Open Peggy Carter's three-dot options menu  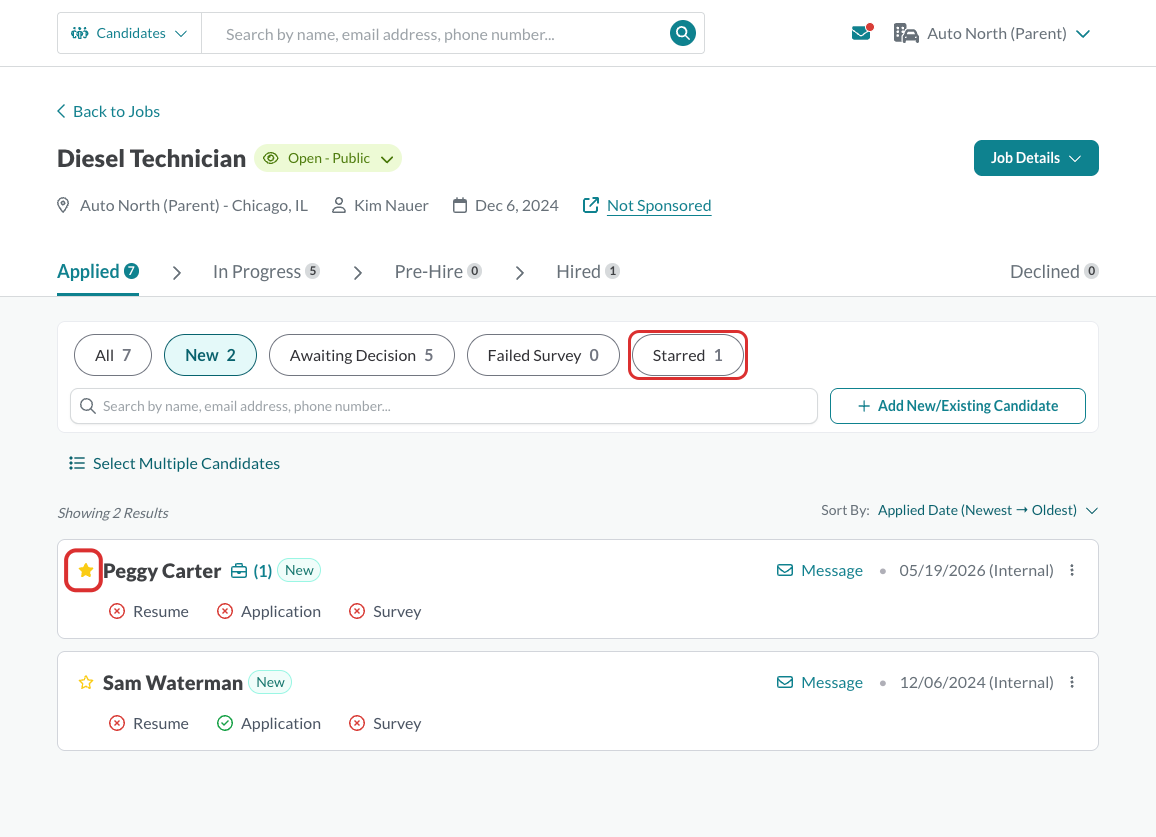1072,570
